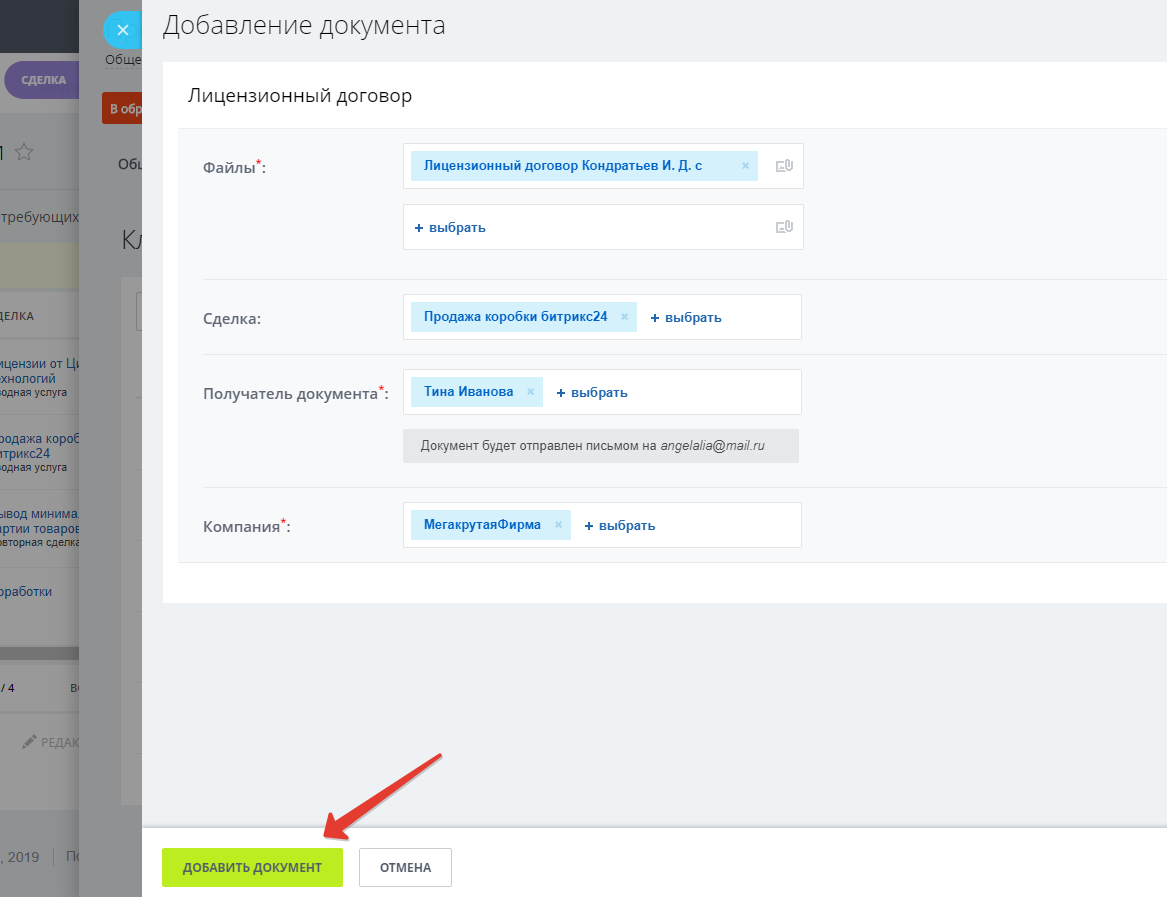Open file library icon in empty file field
The image size is (1167, 897).
coord(784,227)
